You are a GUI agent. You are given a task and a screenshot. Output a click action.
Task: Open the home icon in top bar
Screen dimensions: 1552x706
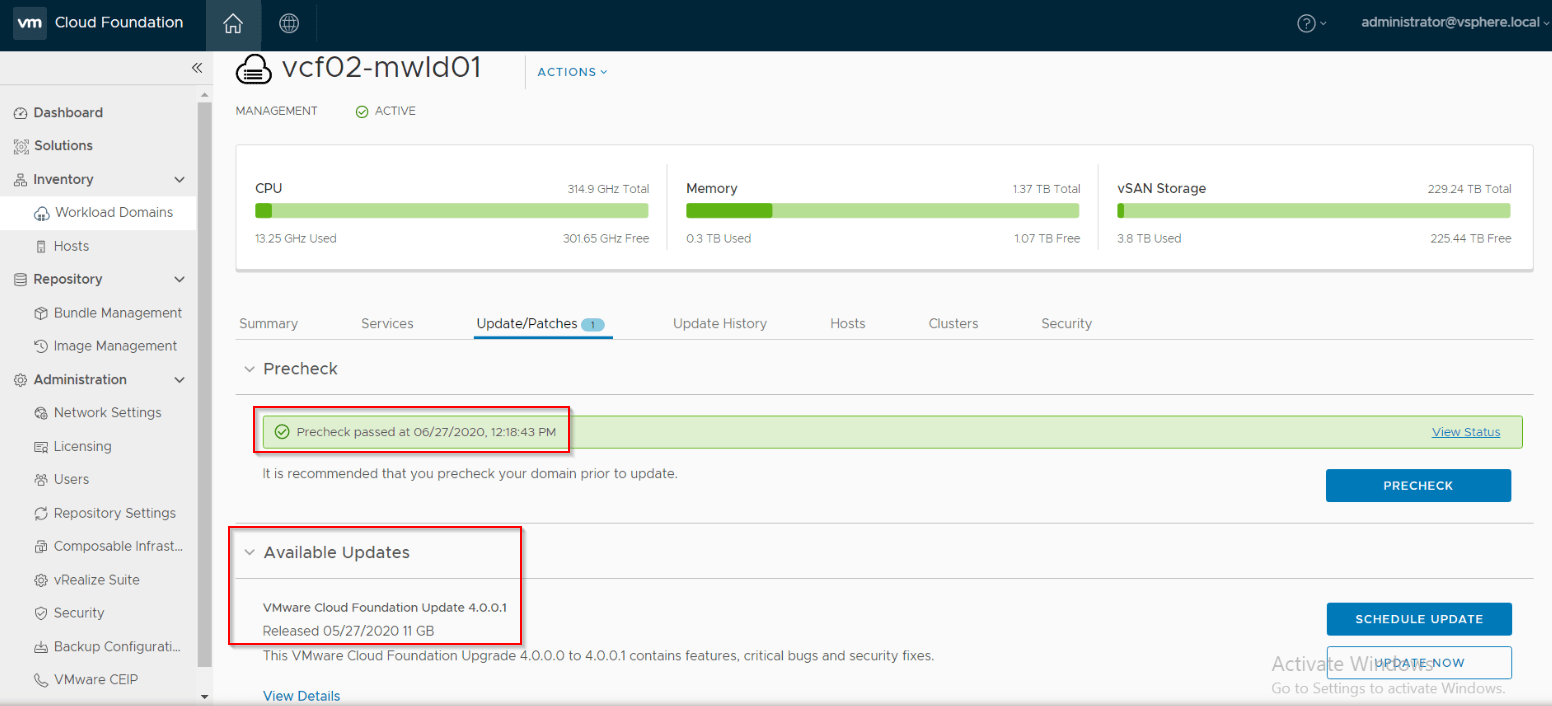click(233, 23)
